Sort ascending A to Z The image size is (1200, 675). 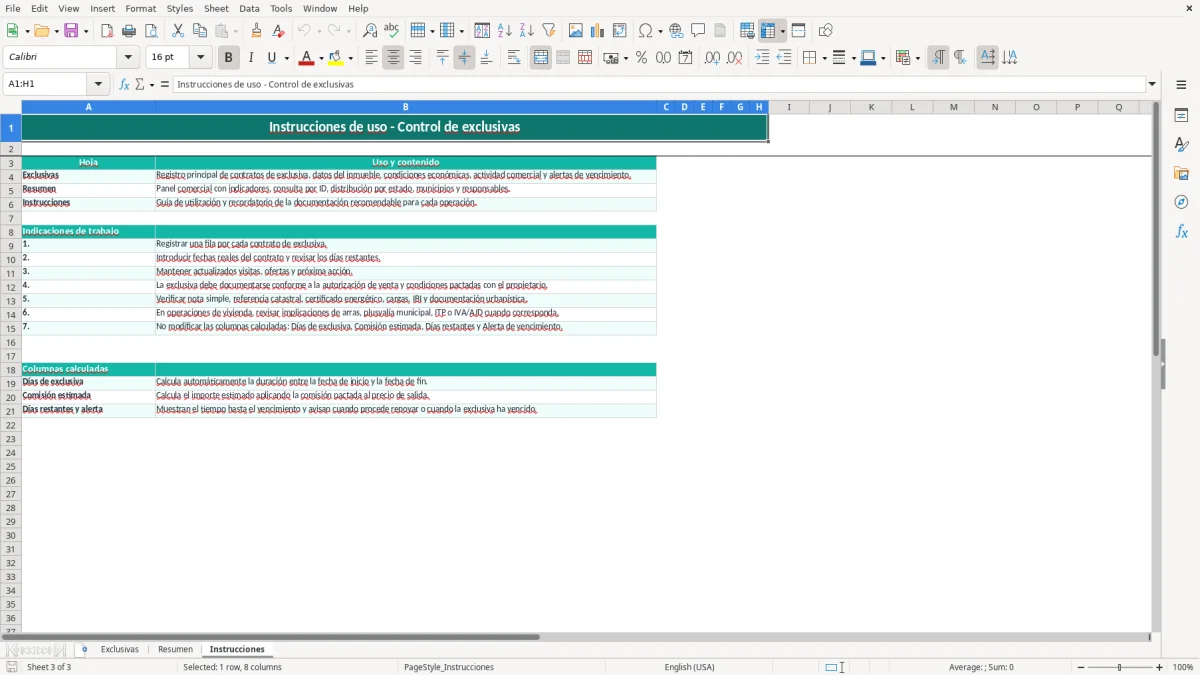tap(505, 31)
